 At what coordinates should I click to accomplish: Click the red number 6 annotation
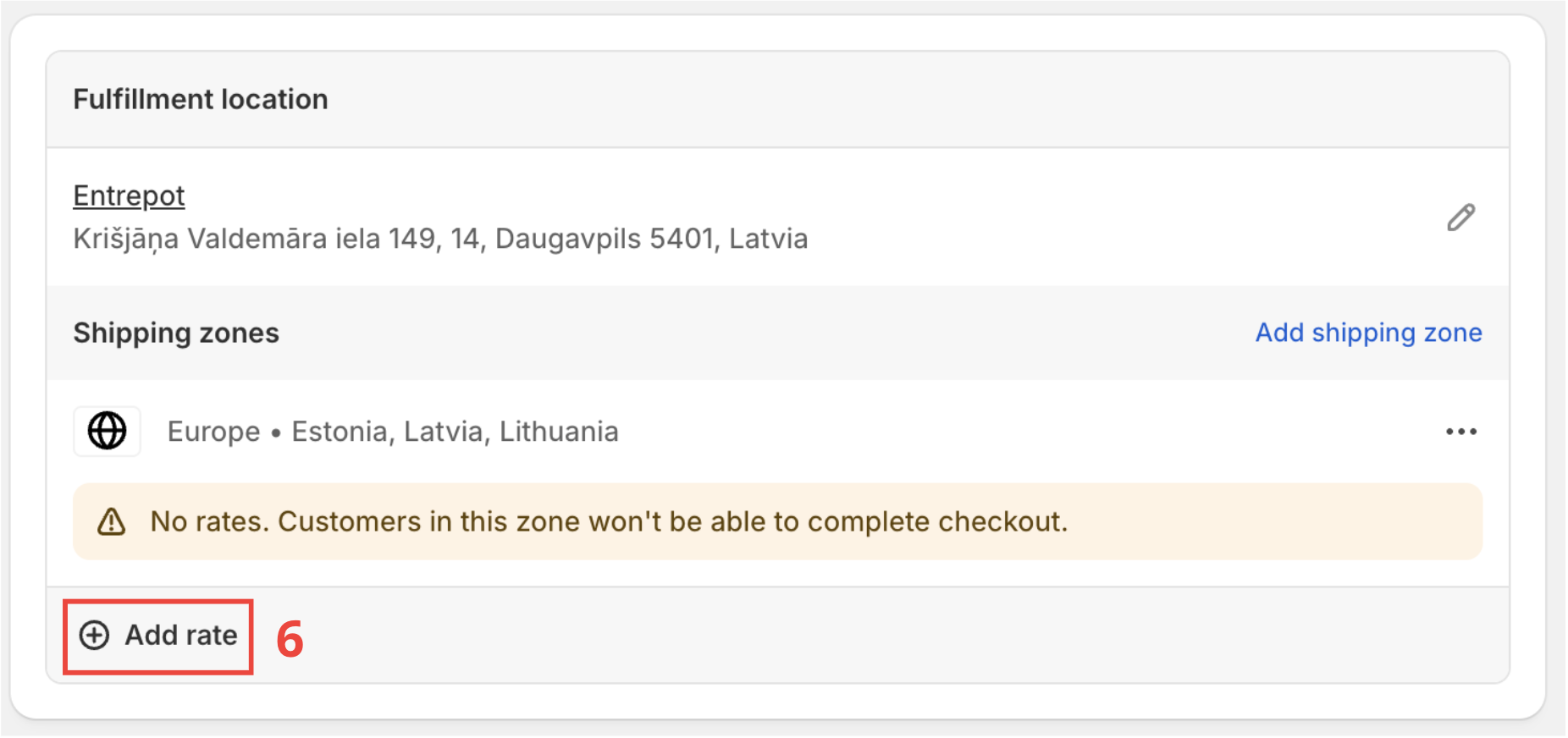pos(290,639)
